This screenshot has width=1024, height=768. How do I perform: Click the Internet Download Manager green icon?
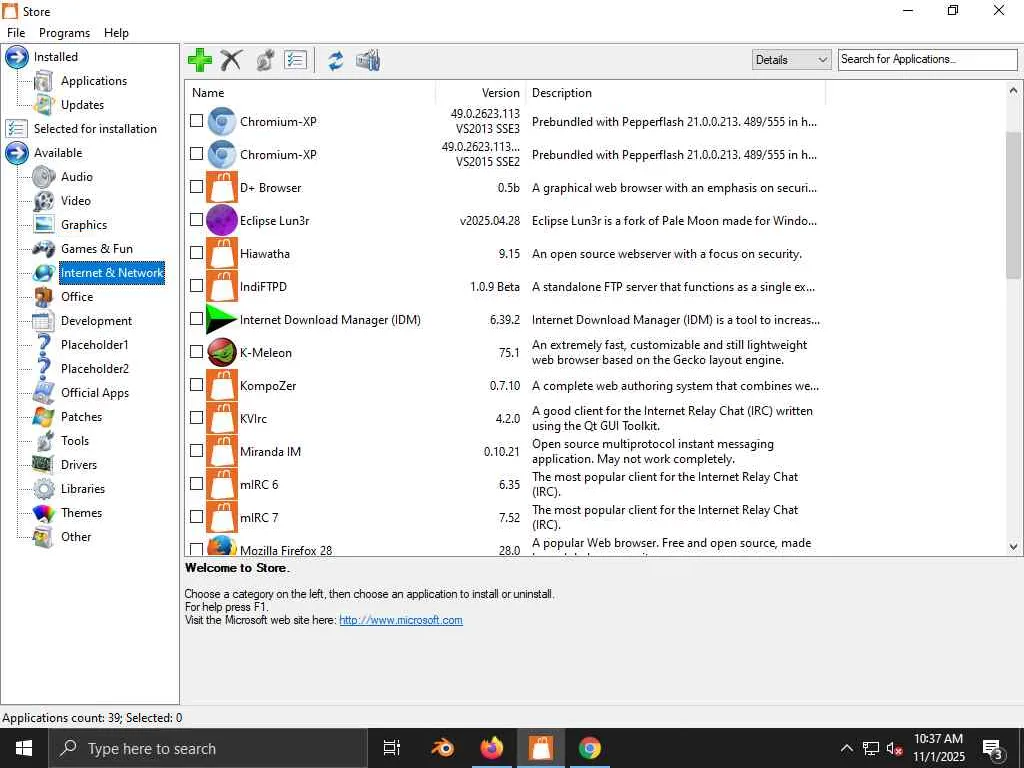(222, 319)
